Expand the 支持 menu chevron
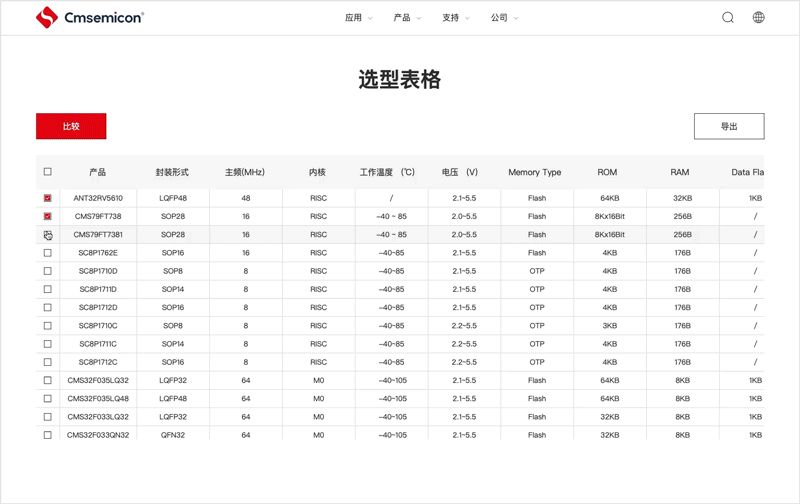Image resolution: width=800 pixels, height=504 pixels. pos(467,18)
